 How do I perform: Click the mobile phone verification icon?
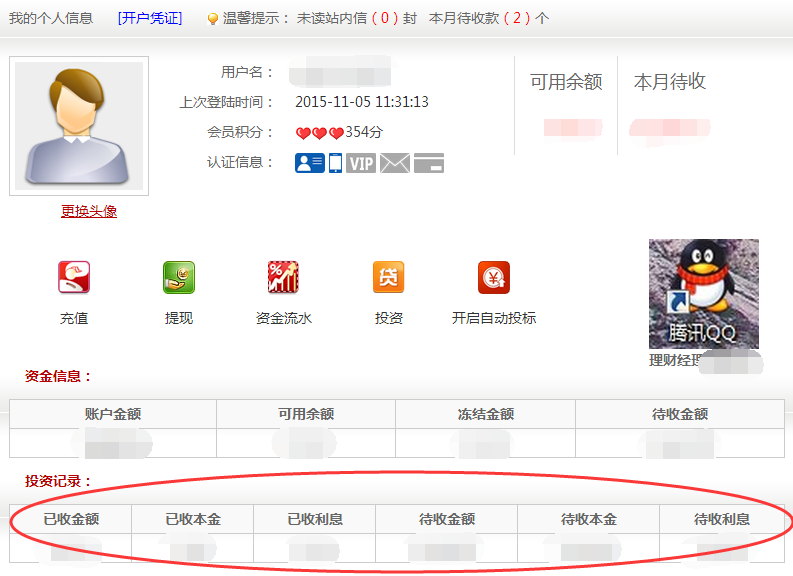tap(336, 163)
